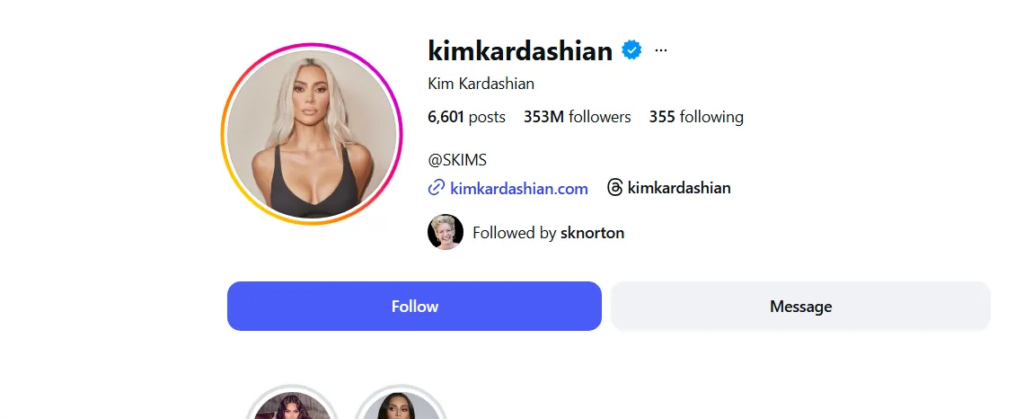
Task: Click the blue verified badge
Action: pyautogui.click(x=631, y=50)
